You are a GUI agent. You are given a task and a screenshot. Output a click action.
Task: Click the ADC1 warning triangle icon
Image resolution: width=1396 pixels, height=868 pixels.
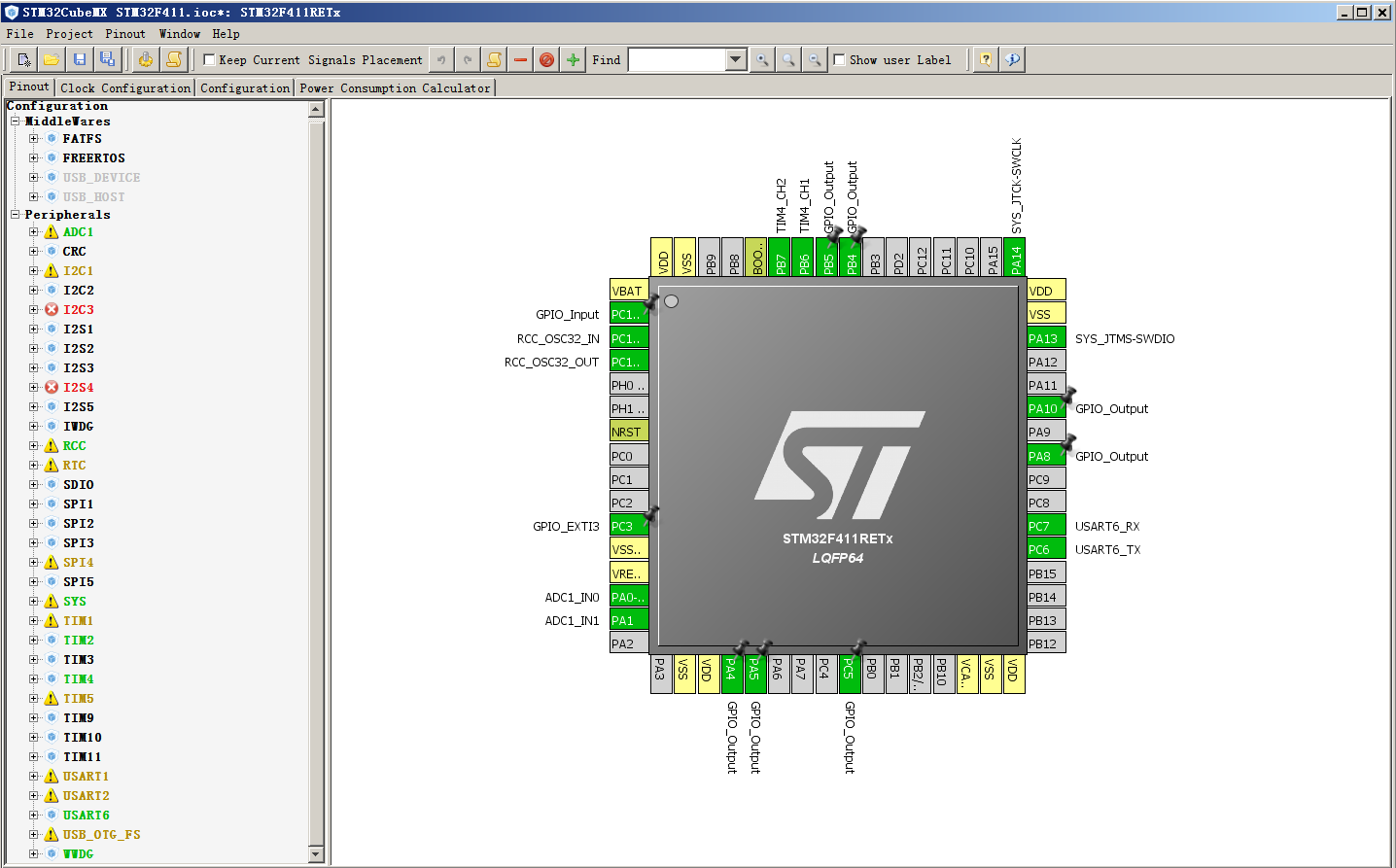tap(52, 232)
